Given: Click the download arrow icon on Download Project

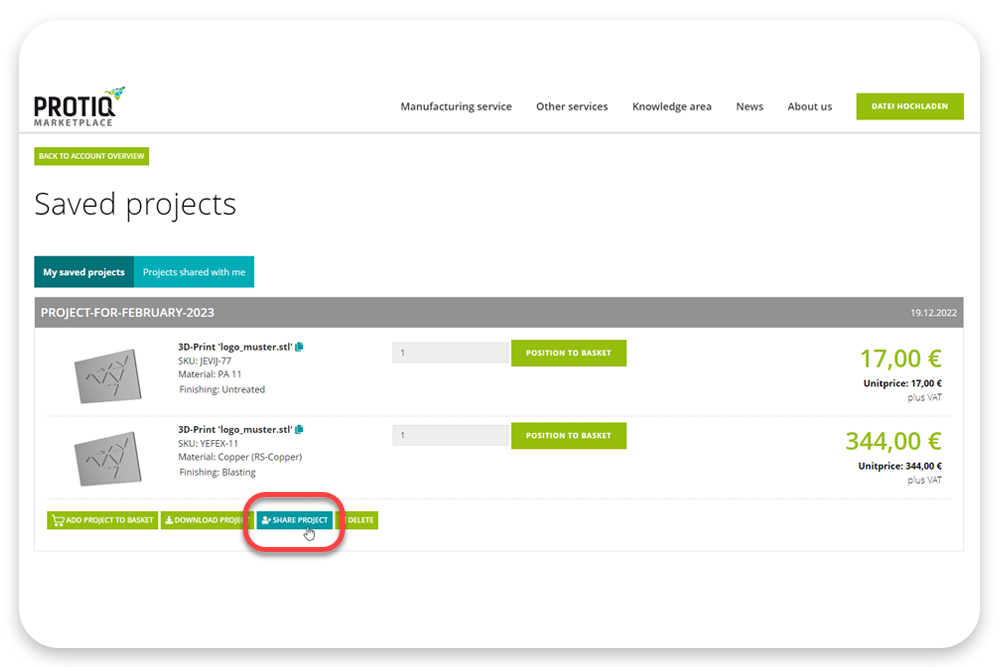Looking at the screenshot, I should [x=170, y=520].
